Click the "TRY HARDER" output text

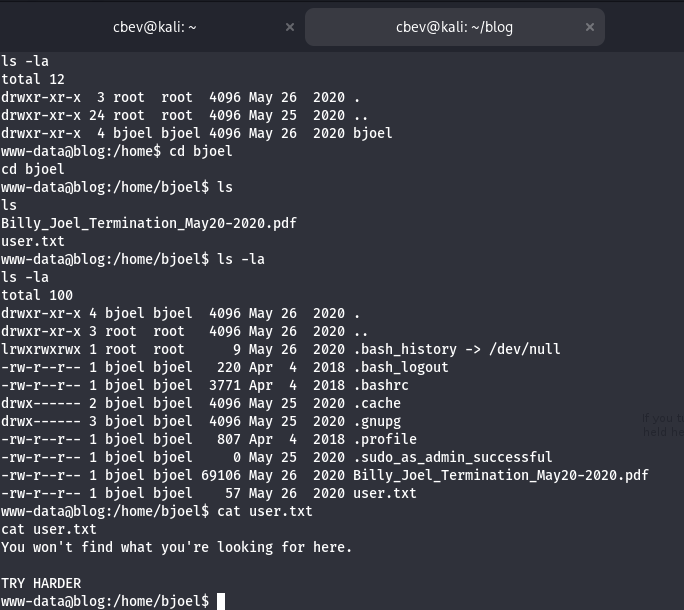click(41, 583)
